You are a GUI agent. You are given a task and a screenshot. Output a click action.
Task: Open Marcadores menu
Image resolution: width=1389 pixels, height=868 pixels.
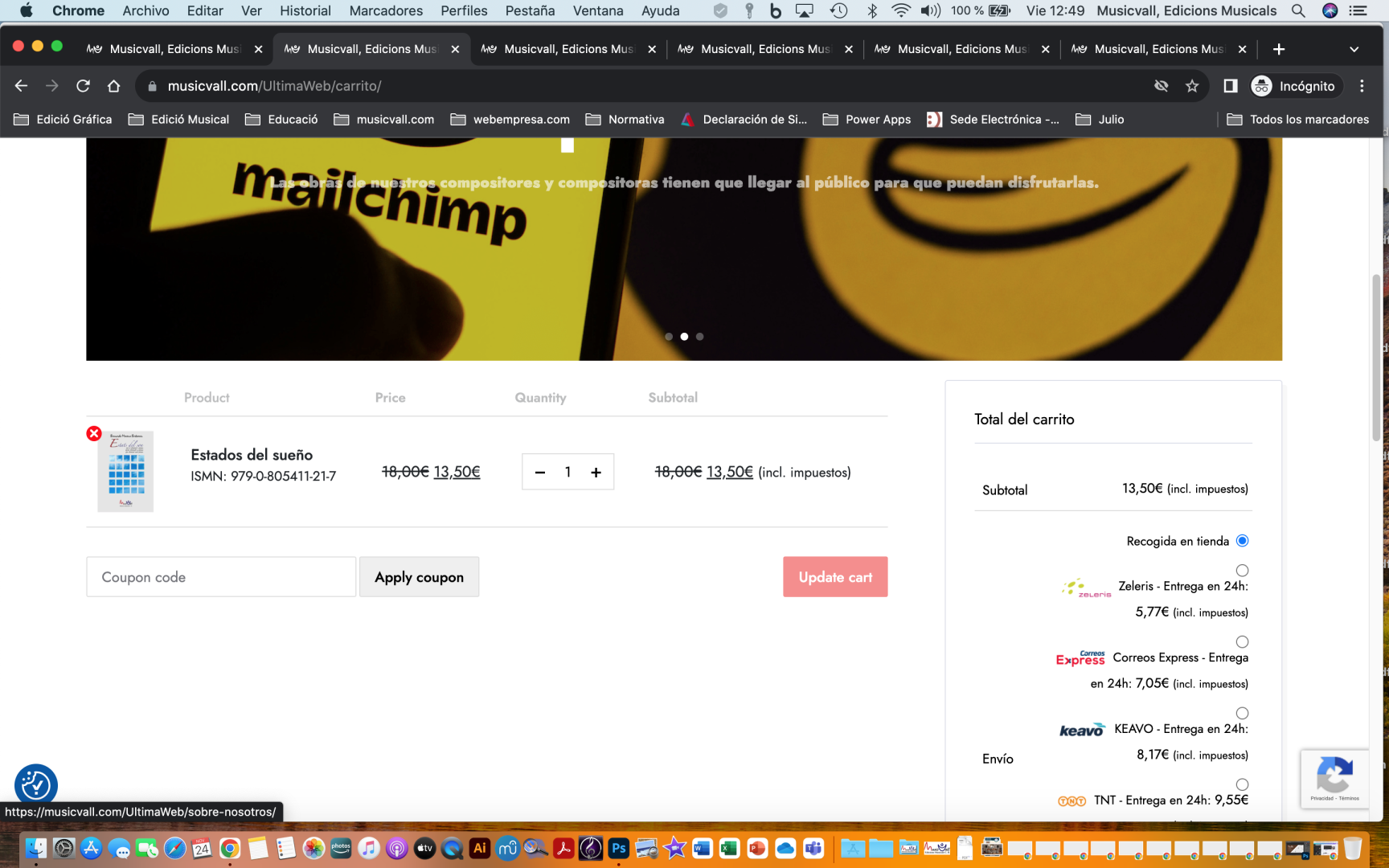[386, 10]
